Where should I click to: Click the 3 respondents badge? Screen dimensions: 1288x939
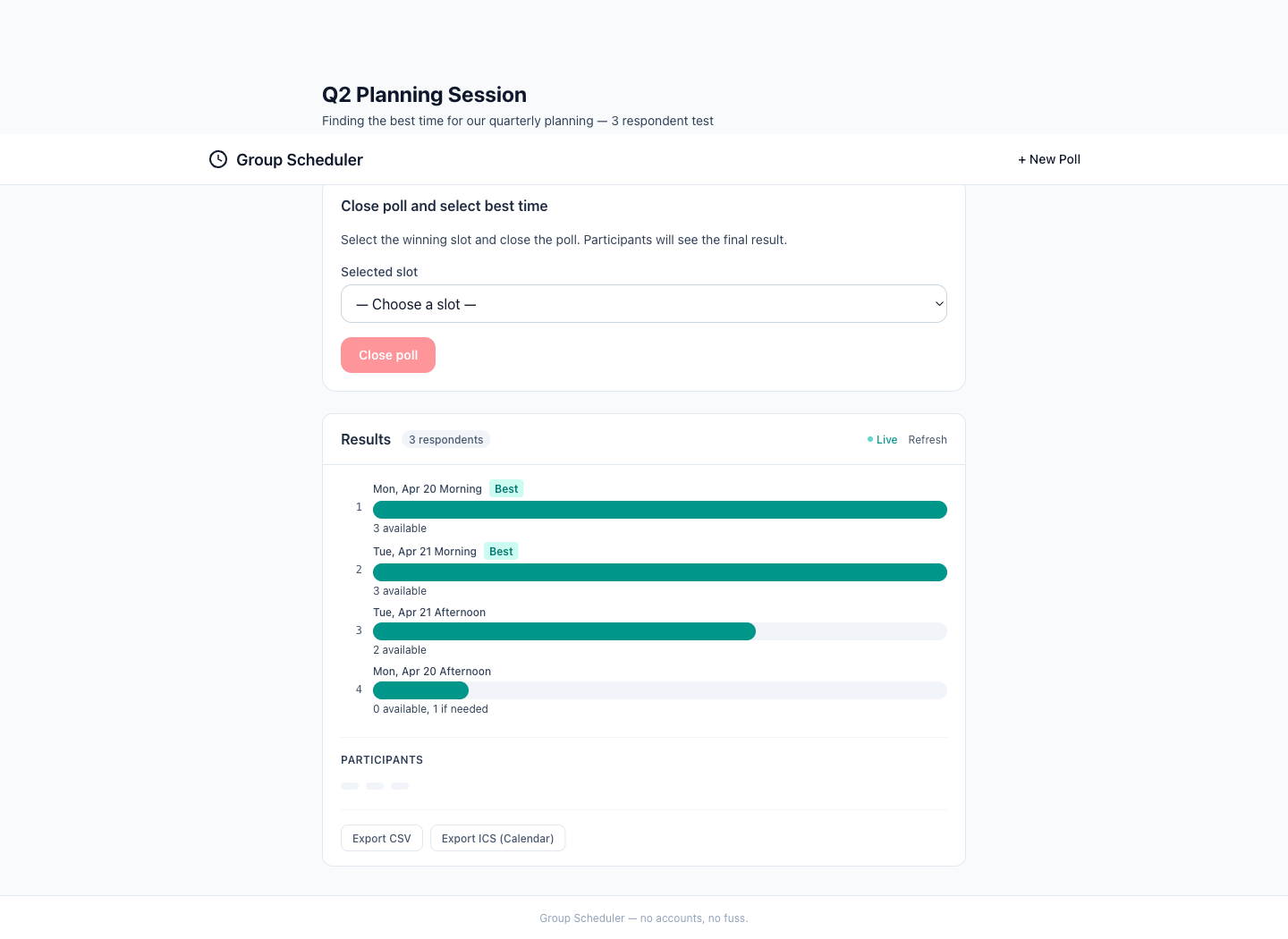point(445,440)
